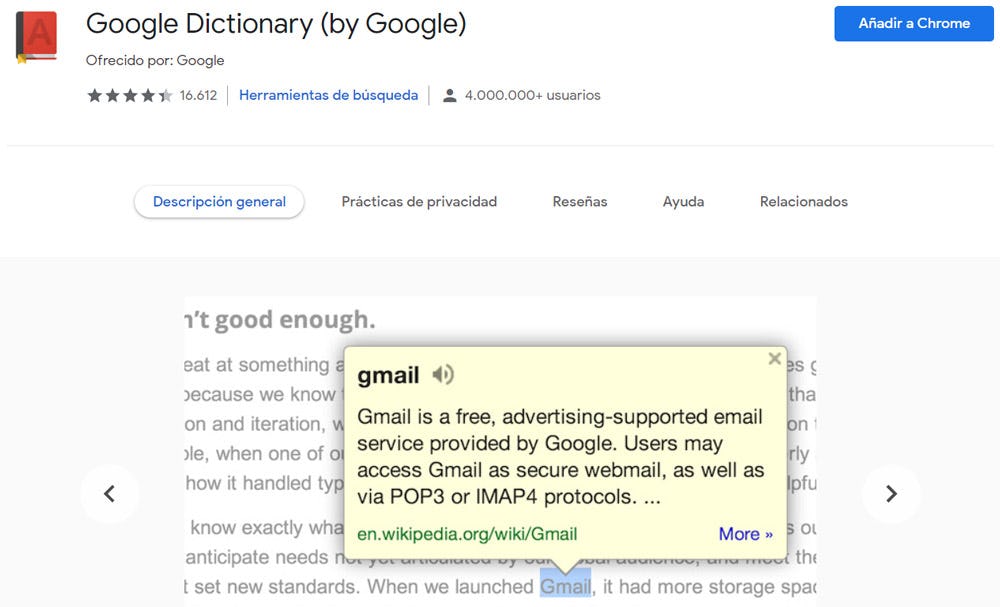Follow the en.wikipedia.org/wiki/Gmail link

point(467,534)
